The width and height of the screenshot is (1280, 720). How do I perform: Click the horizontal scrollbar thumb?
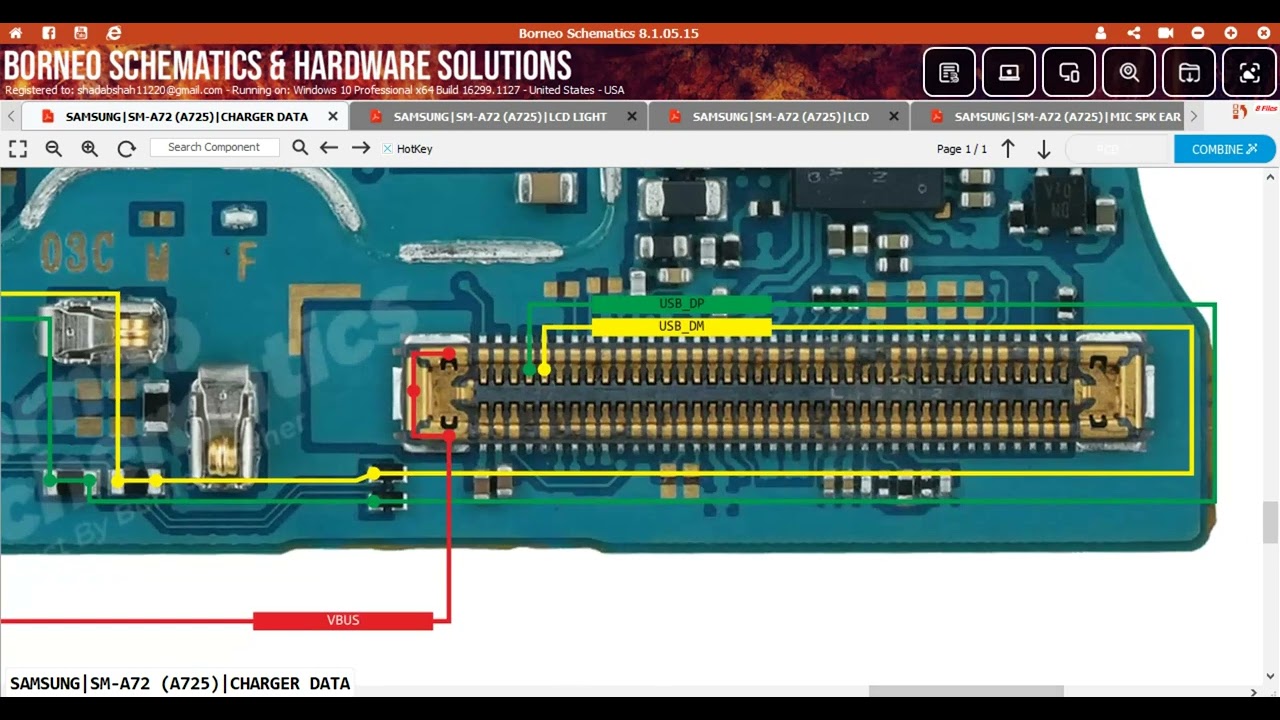click(965, 691)
